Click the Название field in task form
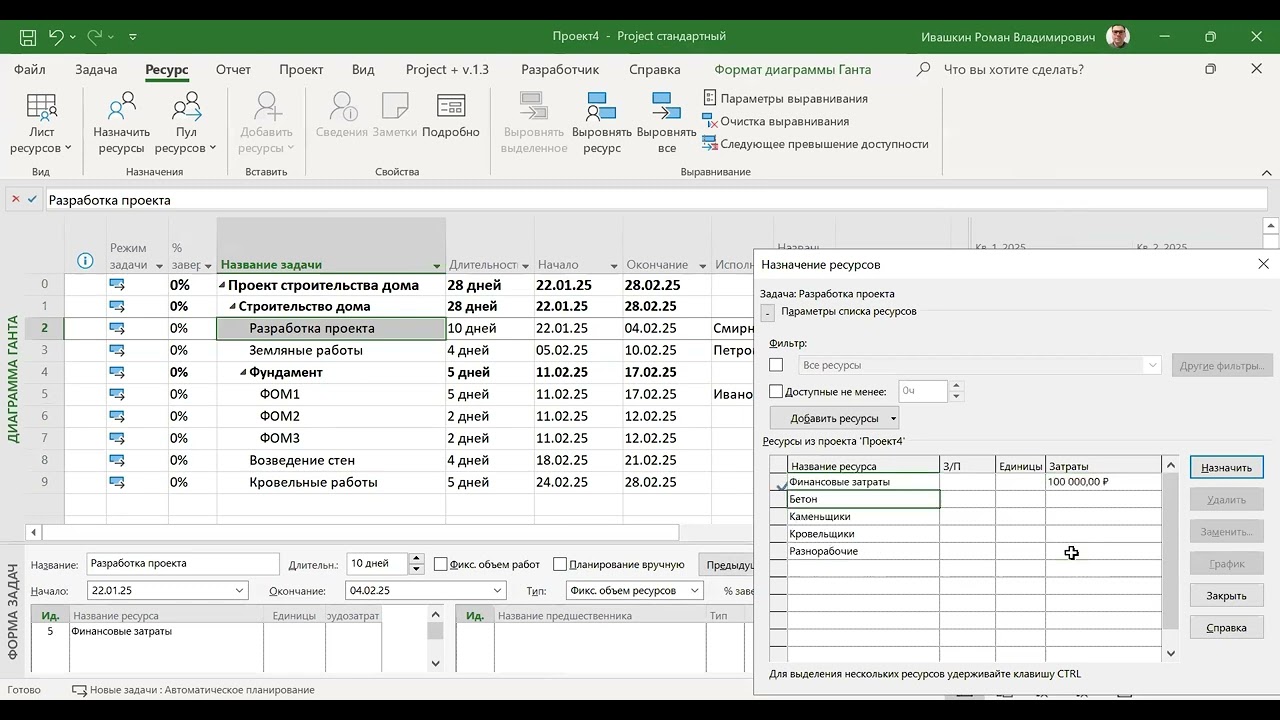The height and width of the screenshot is (720, 1280). tap(181, 563)
